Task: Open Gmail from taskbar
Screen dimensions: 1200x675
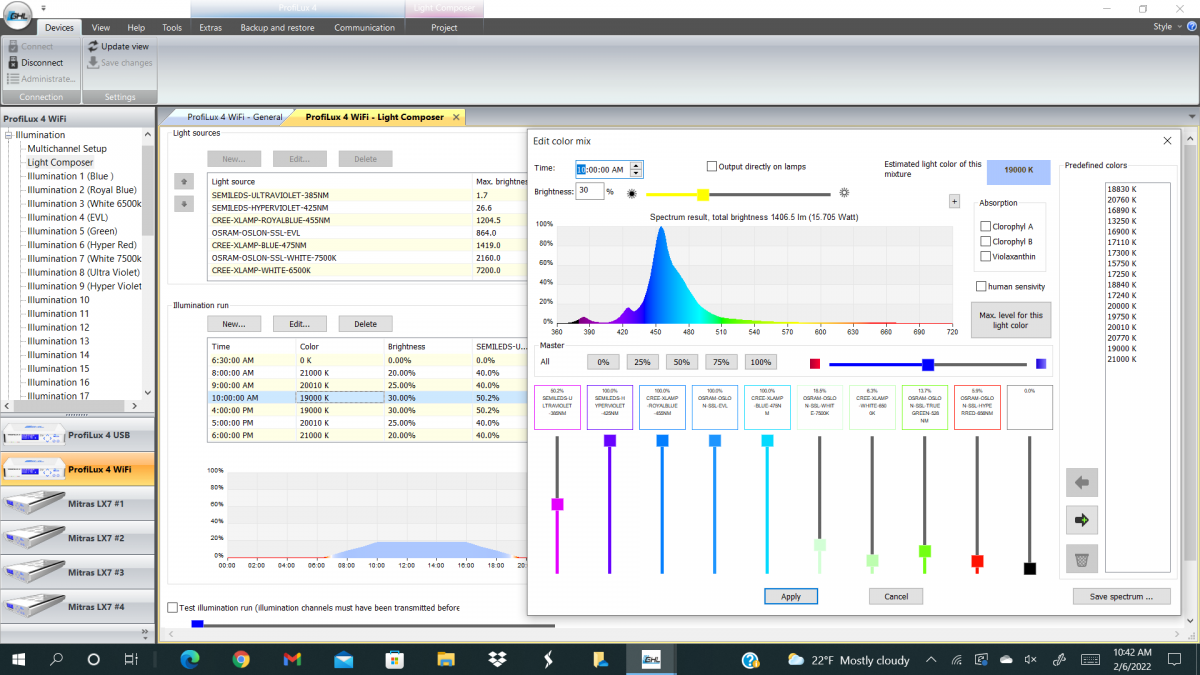Action: pos(292,659)
